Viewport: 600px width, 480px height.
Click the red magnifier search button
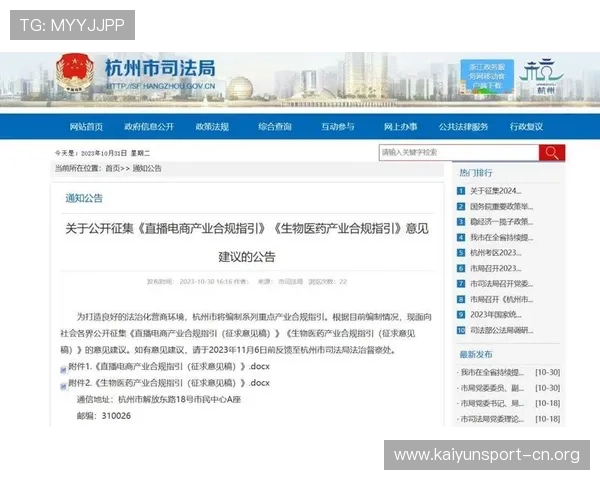551,153
